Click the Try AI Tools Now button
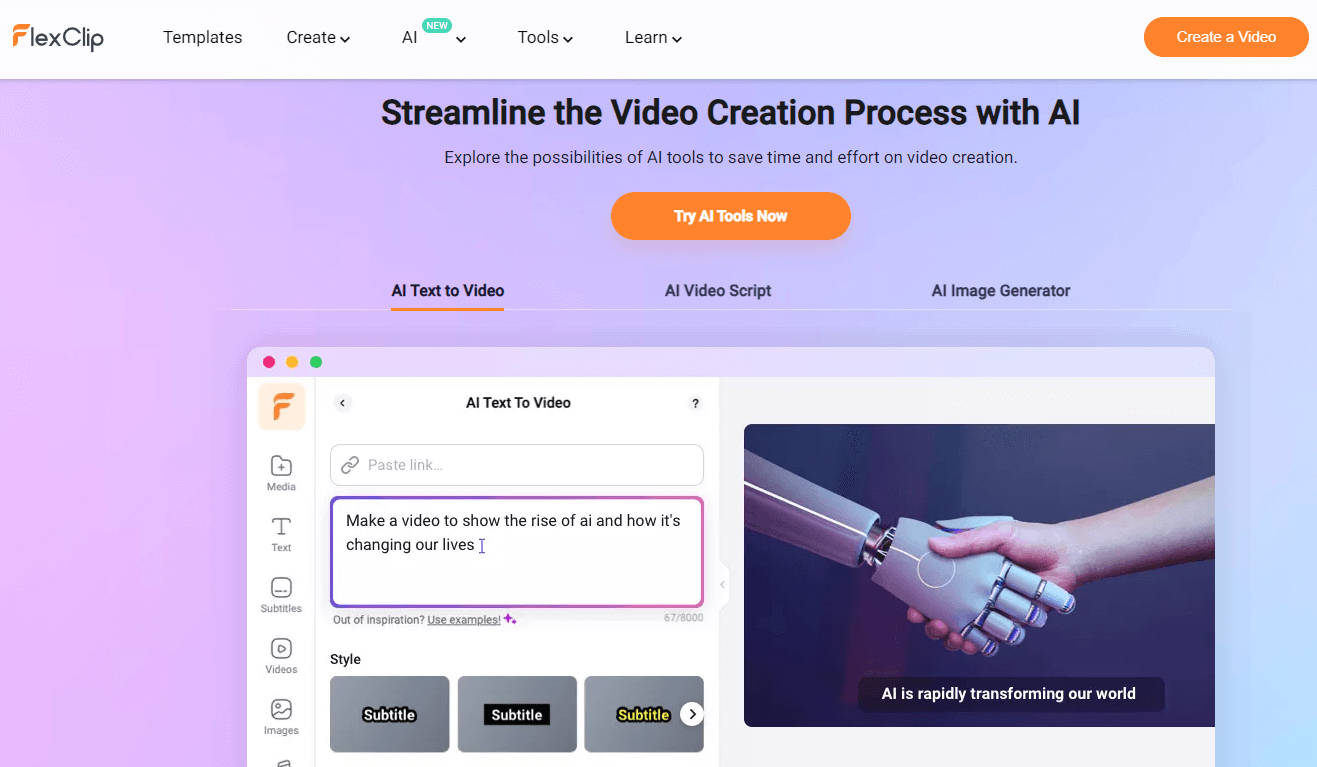 coord(730,216)
